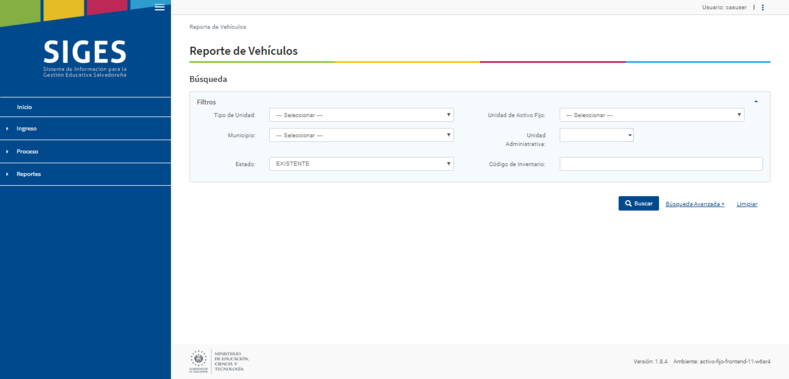The image size is (789, 379).
Task: Open the Unidad de Activo Fijo dropdown
Action: click(652, 115)
